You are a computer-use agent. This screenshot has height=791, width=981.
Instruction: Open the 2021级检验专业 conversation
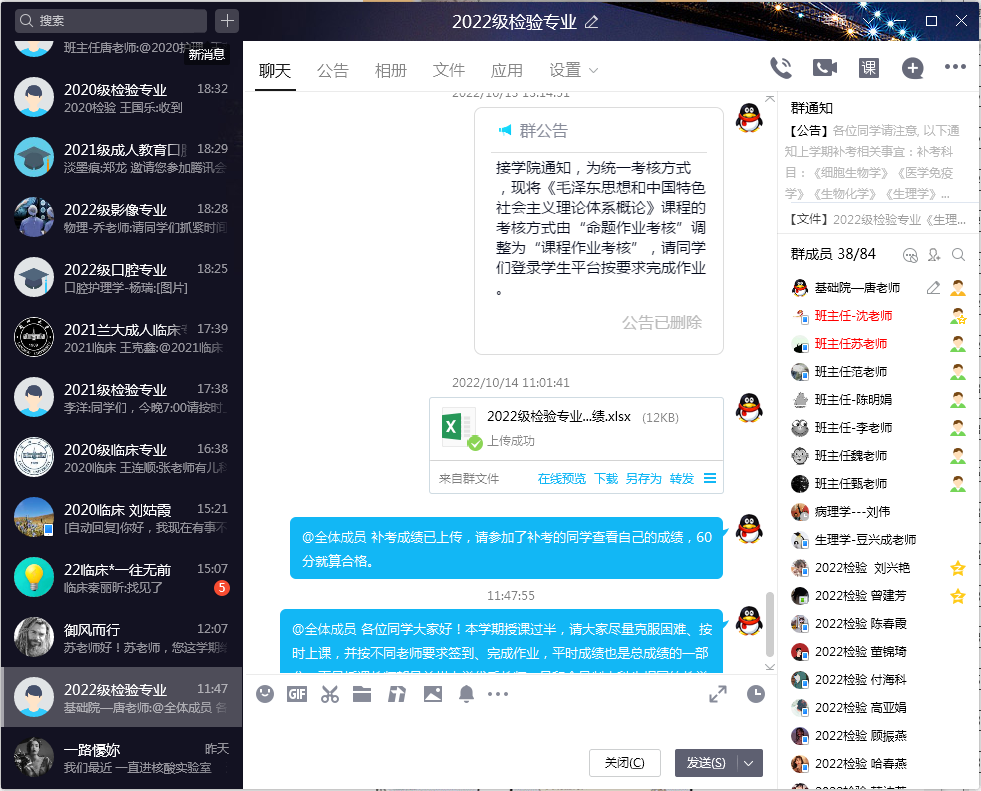click(121, 398)
